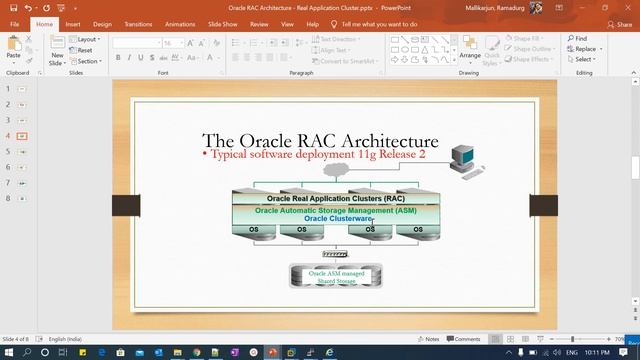Select slide 1 thumbnail
The height and width of the screenshot is (360, 640).
[22, 89]
